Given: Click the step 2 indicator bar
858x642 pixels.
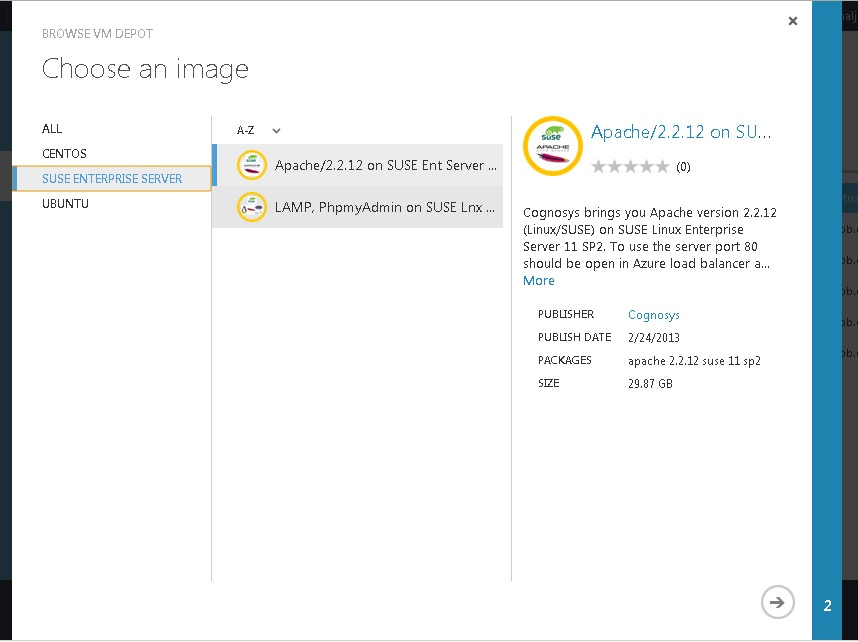Looking at the screenshot, I should pos(827,321).
